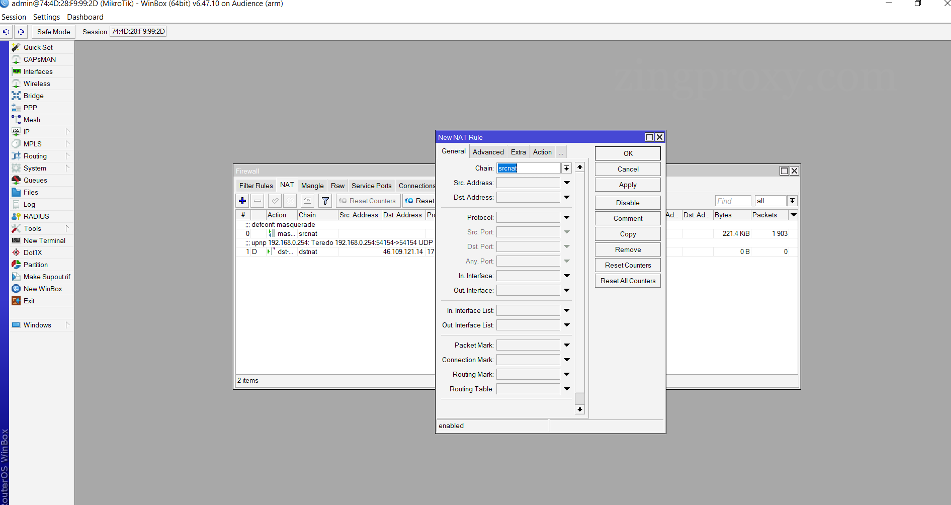Image resolution: width=951 pixels, height=505 pixels.
Task: Expand the Dst. Address field
Action: pos(566,197)
